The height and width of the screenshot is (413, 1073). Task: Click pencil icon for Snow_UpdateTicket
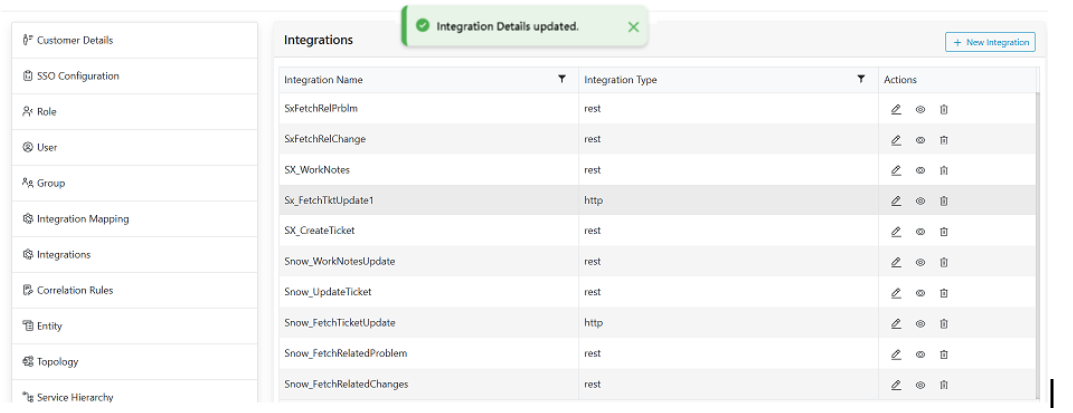(896, 293)
